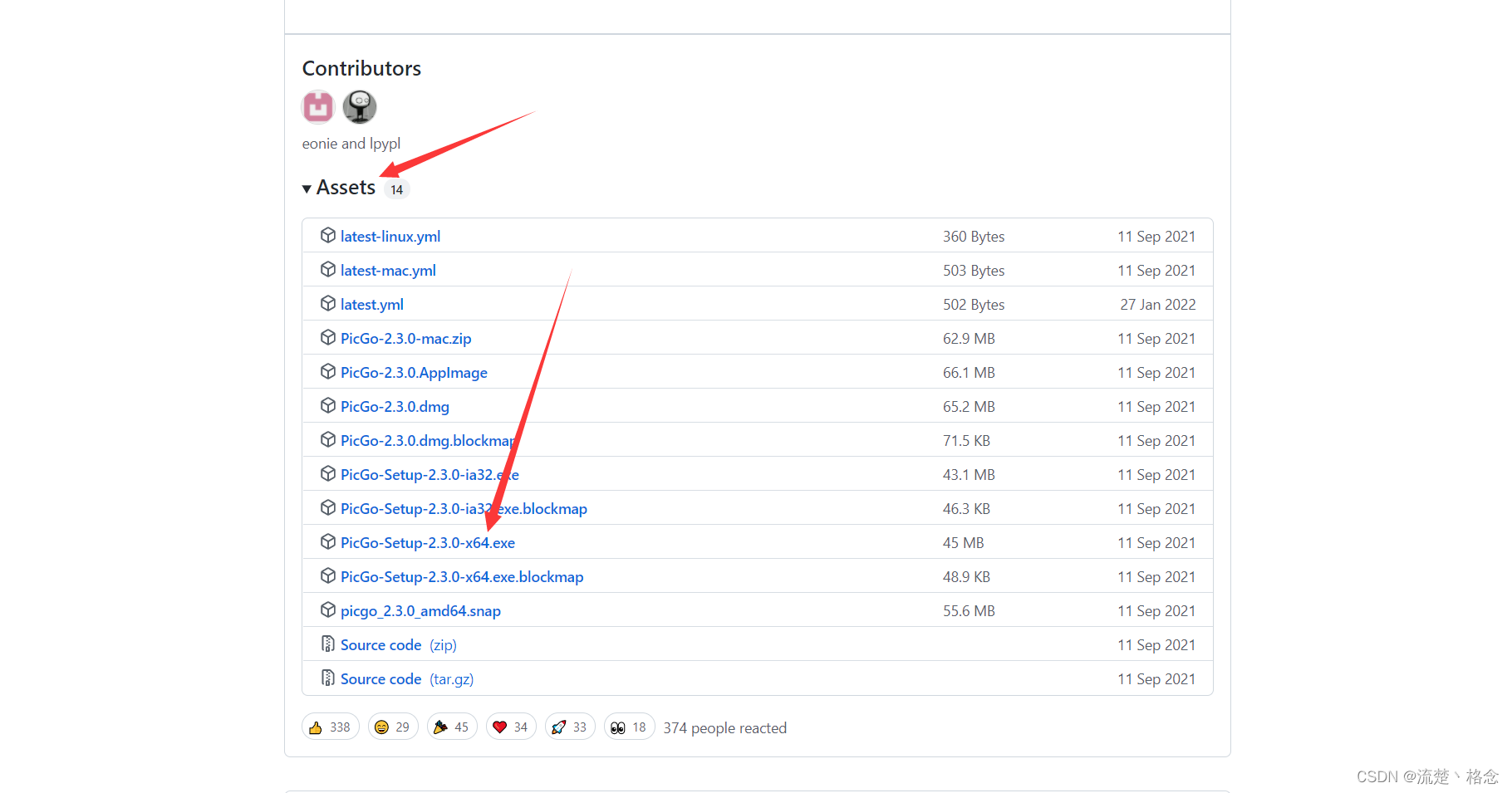Screen dimensions: 1512x793
Task: Toggle thumbs up reaction with 338
Action: point(331,727)
